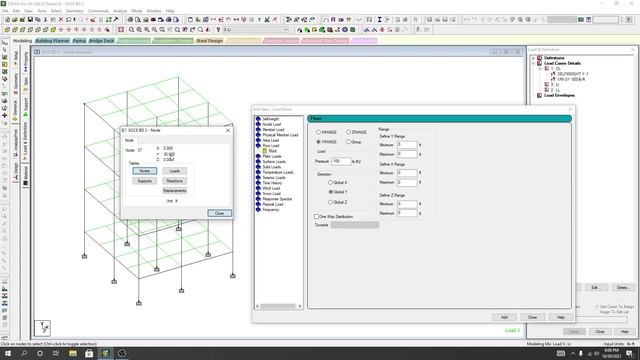Expand the Definitions tree node
640x360 pixels.
[533, 58]
